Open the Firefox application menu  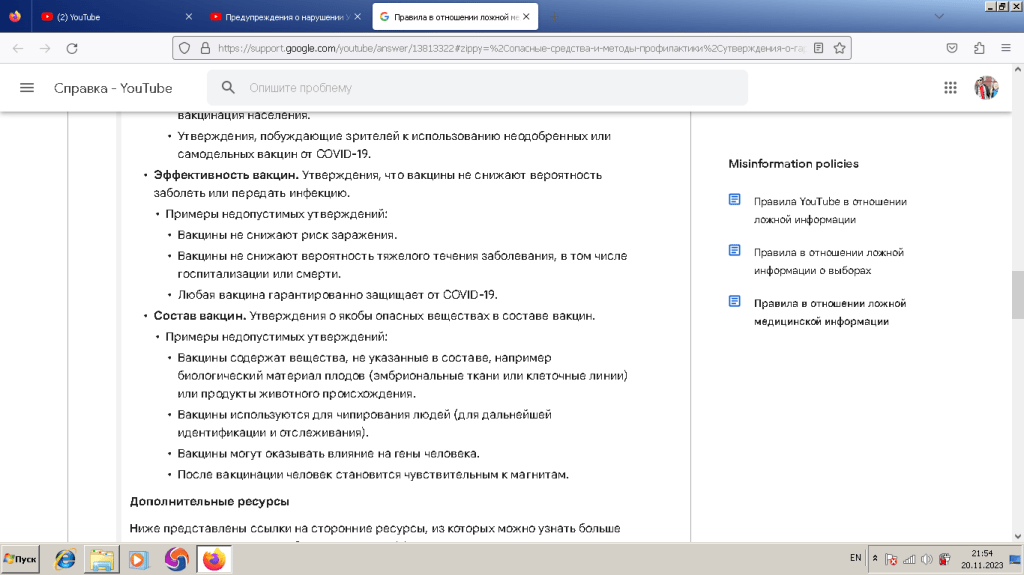click(1005, 48)
